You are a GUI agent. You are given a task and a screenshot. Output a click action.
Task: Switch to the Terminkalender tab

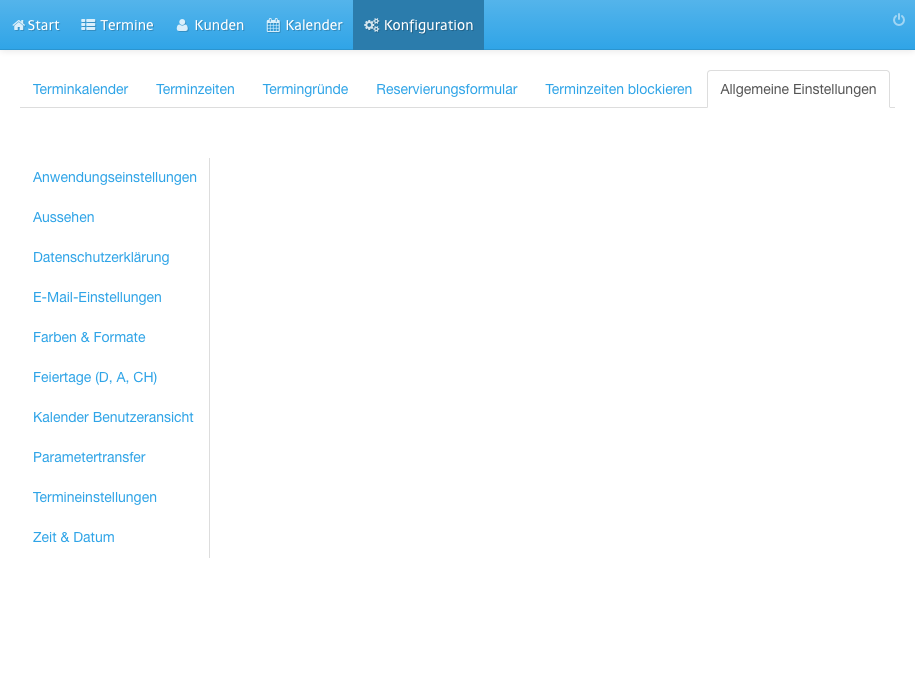81,89
